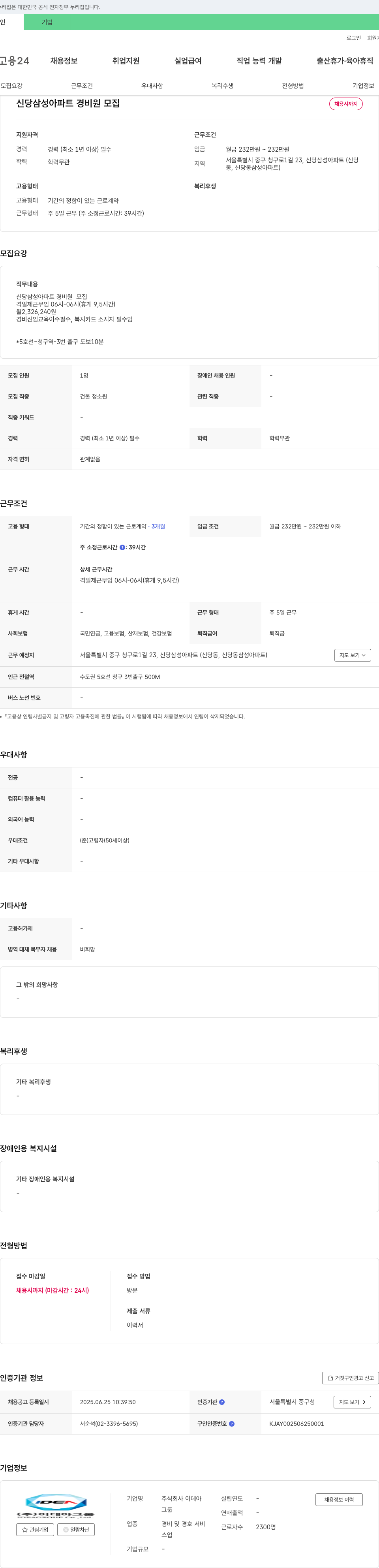Open the 실업급여 menu
Viewport: 379px width, 1568px height.
click(x=188, y=61)
